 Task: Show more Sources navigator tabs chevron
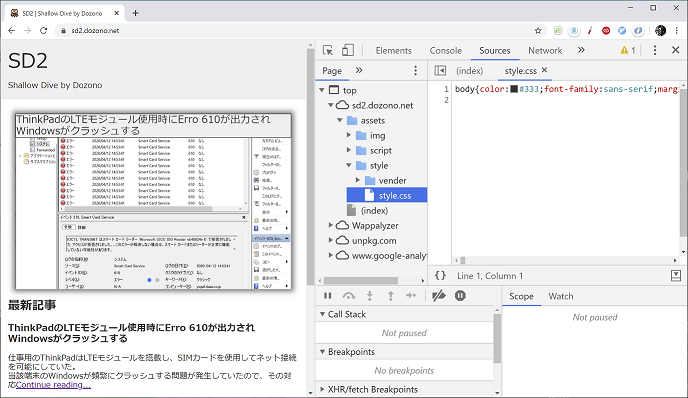coord(359,70)
